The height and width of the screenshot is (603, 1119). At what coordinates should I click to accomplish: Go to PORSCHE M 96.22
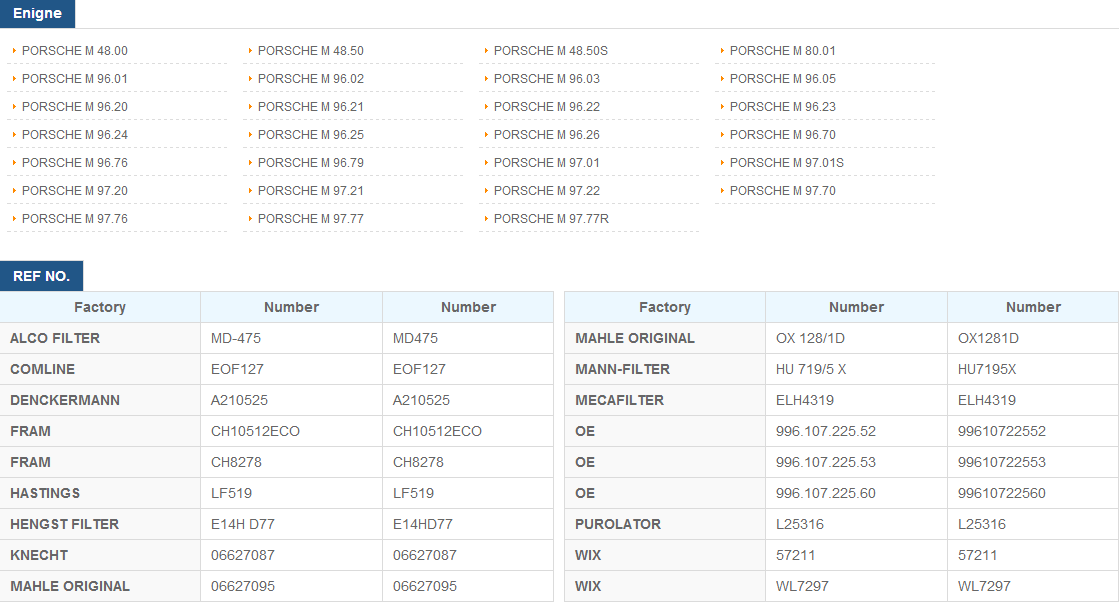pos(547,106)
